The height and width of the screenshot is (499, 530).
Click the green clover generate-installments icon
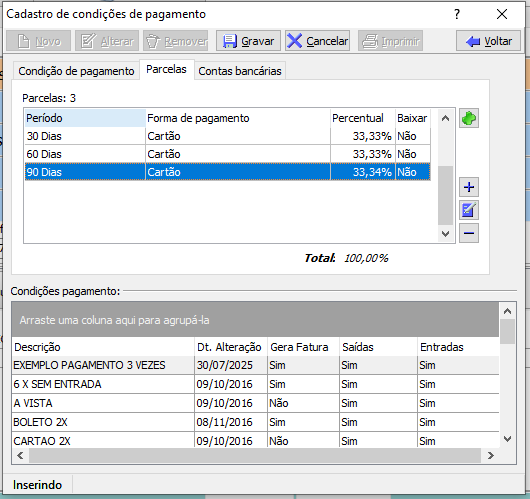(468, 118)
